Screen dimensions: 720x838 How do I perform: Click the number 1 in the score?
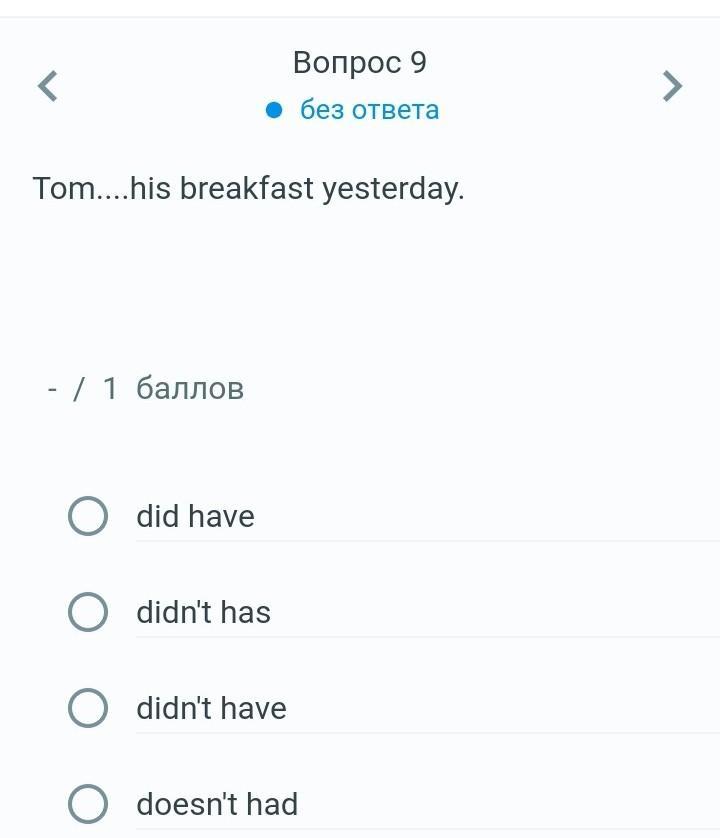click(110, 388)
